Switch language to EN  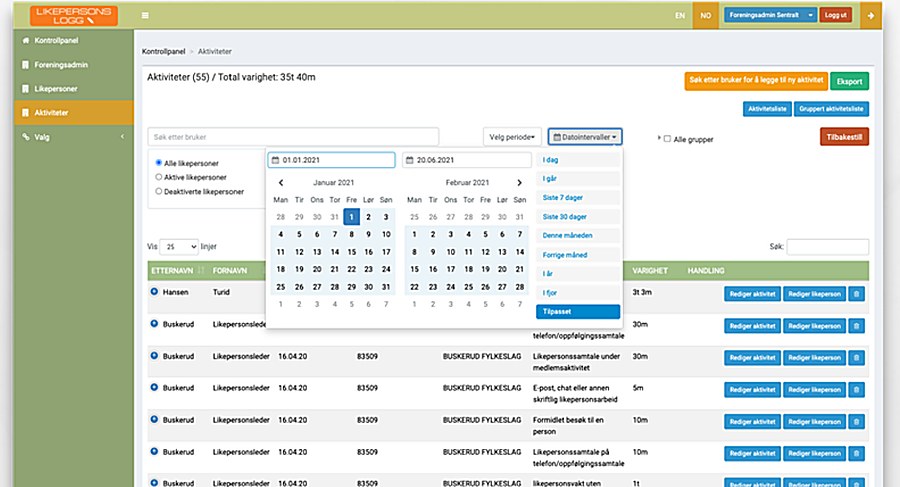(x=680, y=16)
